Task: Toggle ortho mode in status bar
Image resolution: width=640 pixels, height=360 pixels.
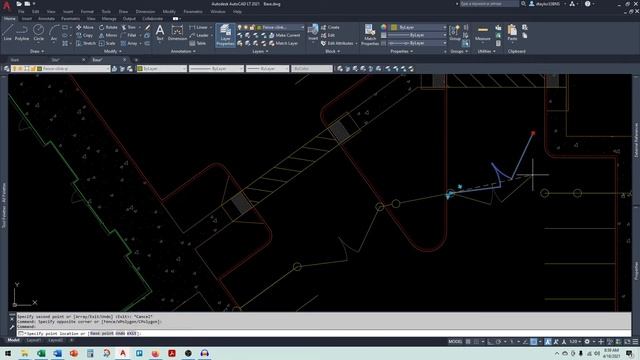Action: tap(490, 342)
